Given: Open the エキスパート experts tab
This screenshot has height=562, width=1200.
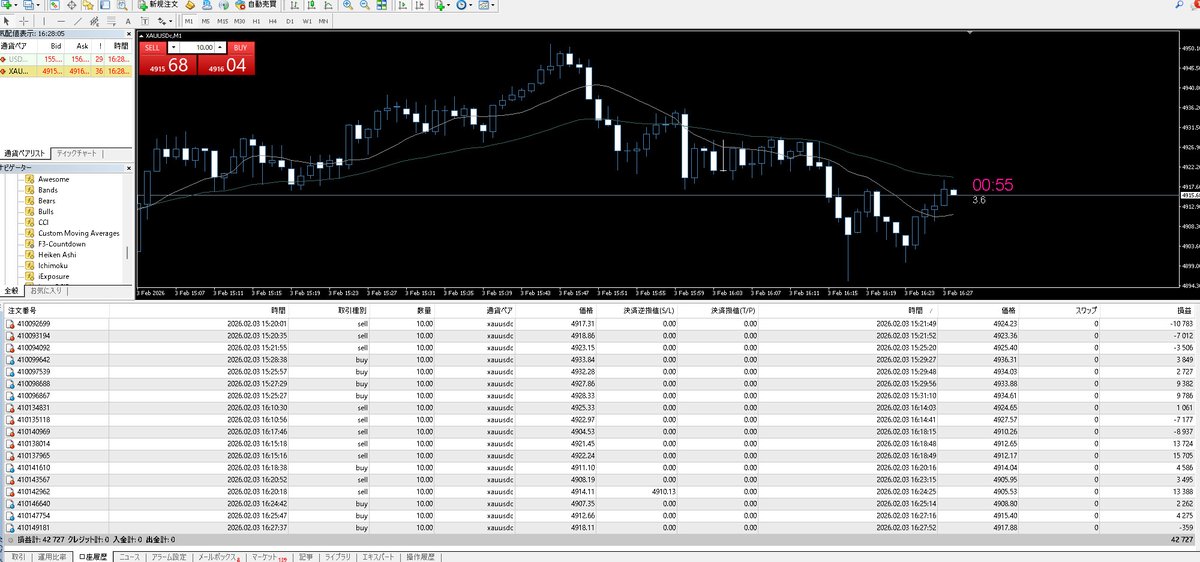Looking at the screenshot, I should pyautogui.click(x=378, y=556).
